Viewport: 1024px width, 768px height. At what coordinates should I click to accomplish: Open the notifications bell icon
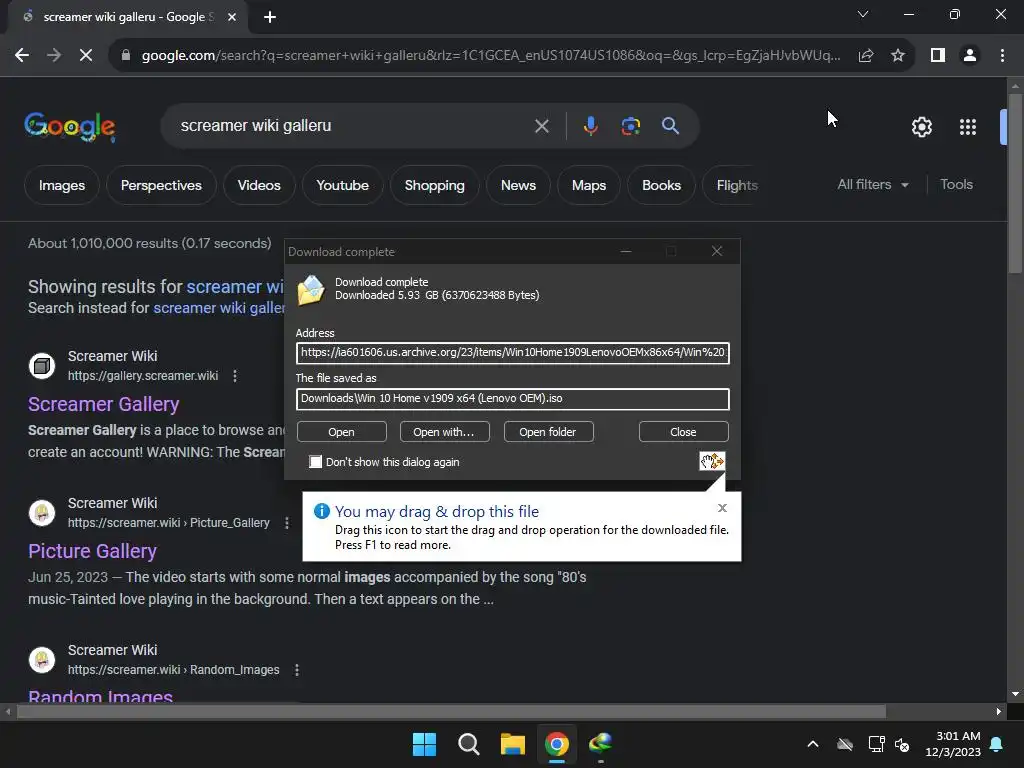click(997, 744)
